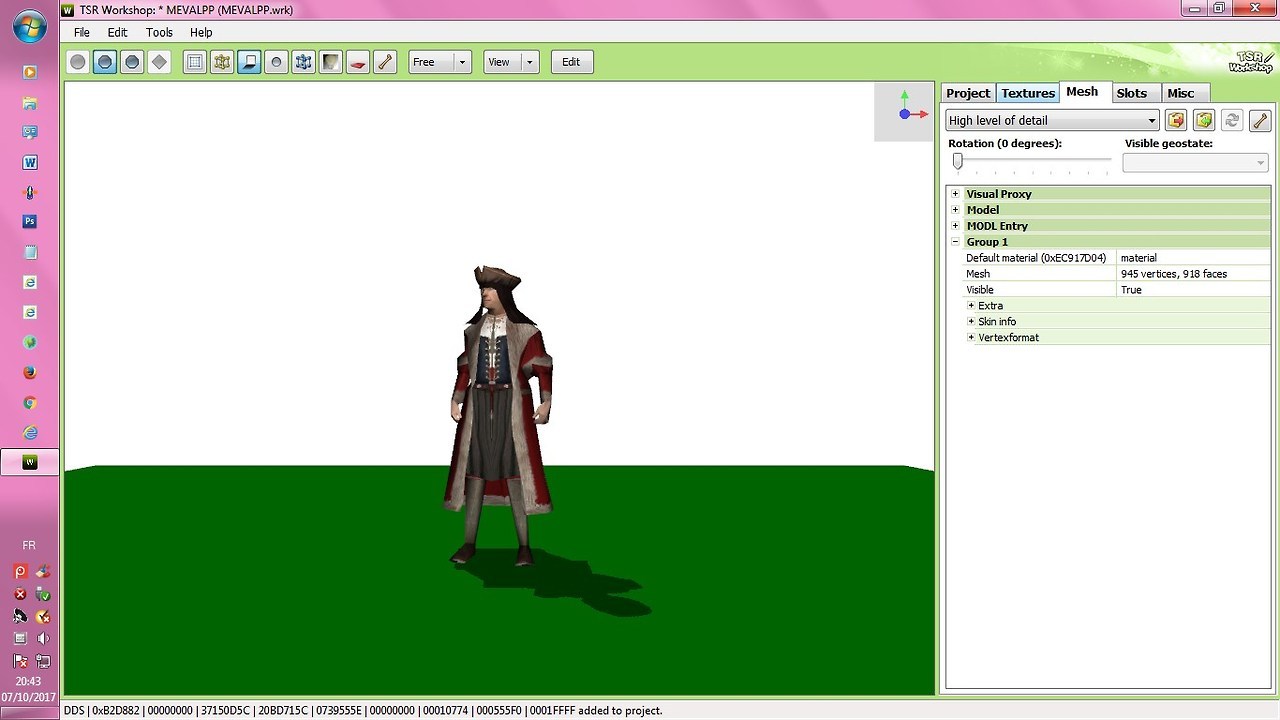The image size is (1280, 720).
Task: Click the View button in the toolbar
Action: click(499, 62)
